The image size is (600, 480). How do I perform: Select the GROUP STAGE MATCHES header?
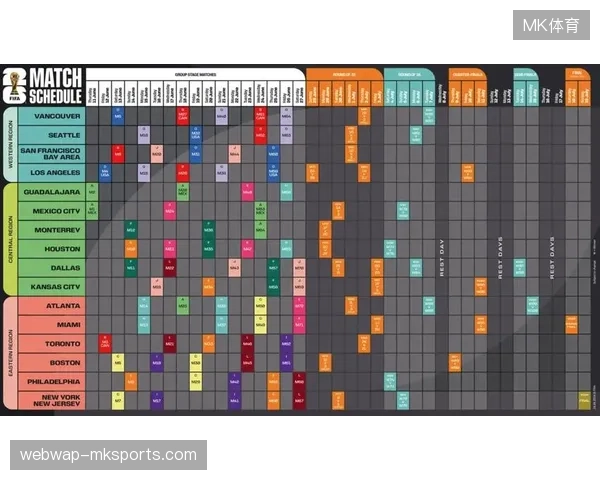(196, 75)
